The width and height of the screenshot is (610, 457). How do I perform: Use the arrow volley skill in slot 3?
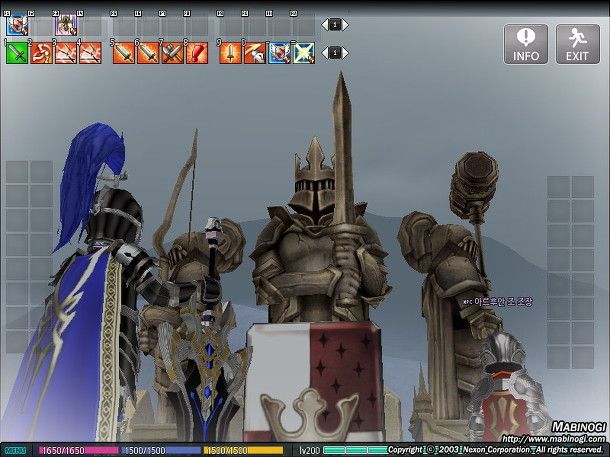pyautogui.click(x=66, y=53)
